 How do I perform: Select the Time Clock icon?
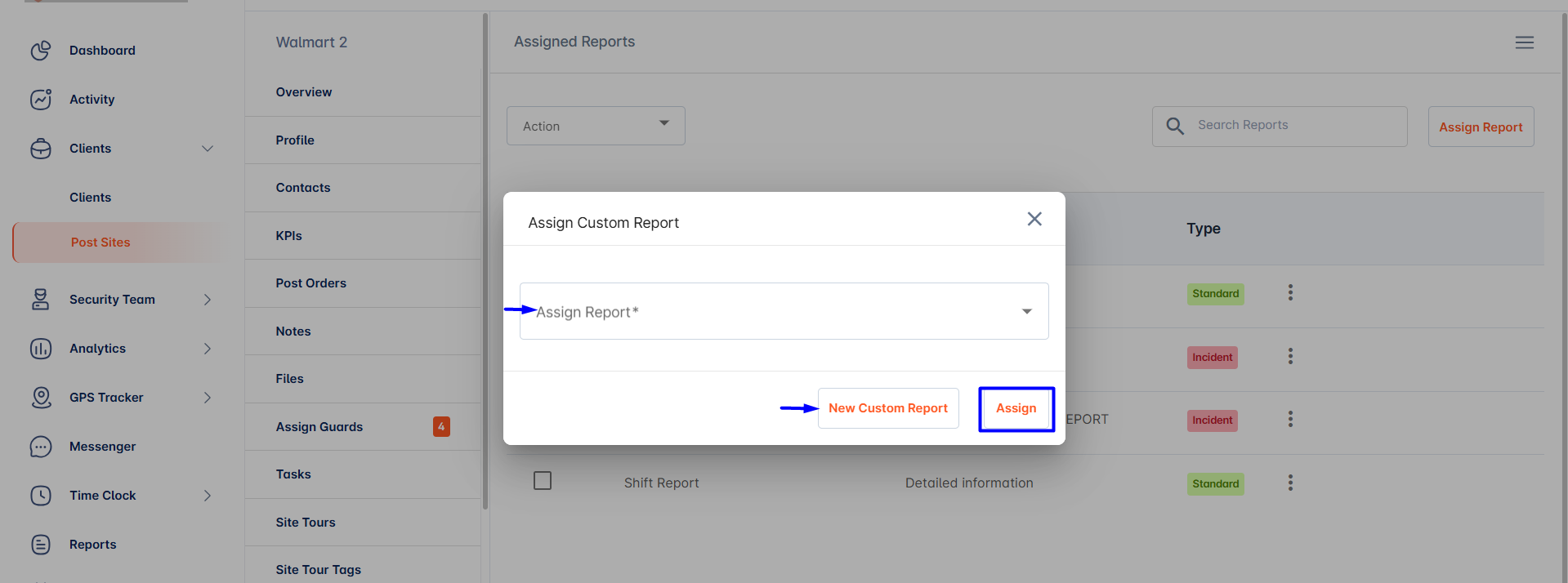point(41,496)
